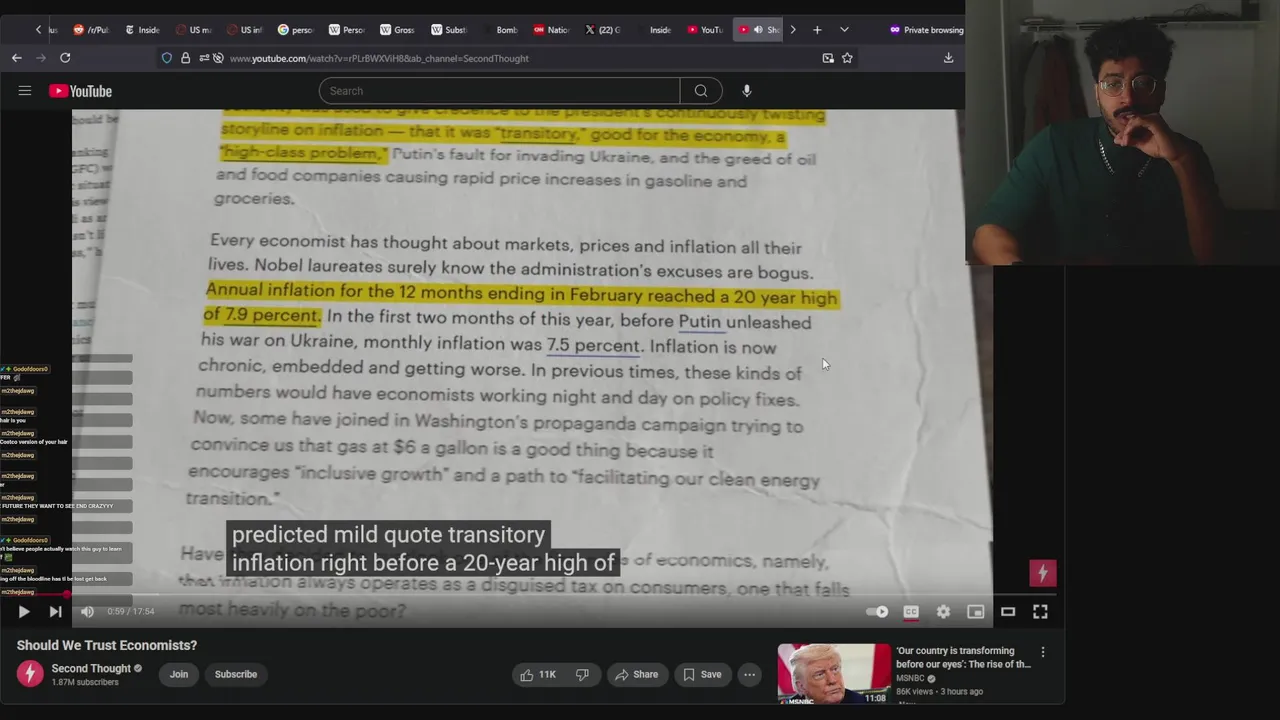
Task: Open Second Thought channel avatar
Action: [x=30, y=674]
